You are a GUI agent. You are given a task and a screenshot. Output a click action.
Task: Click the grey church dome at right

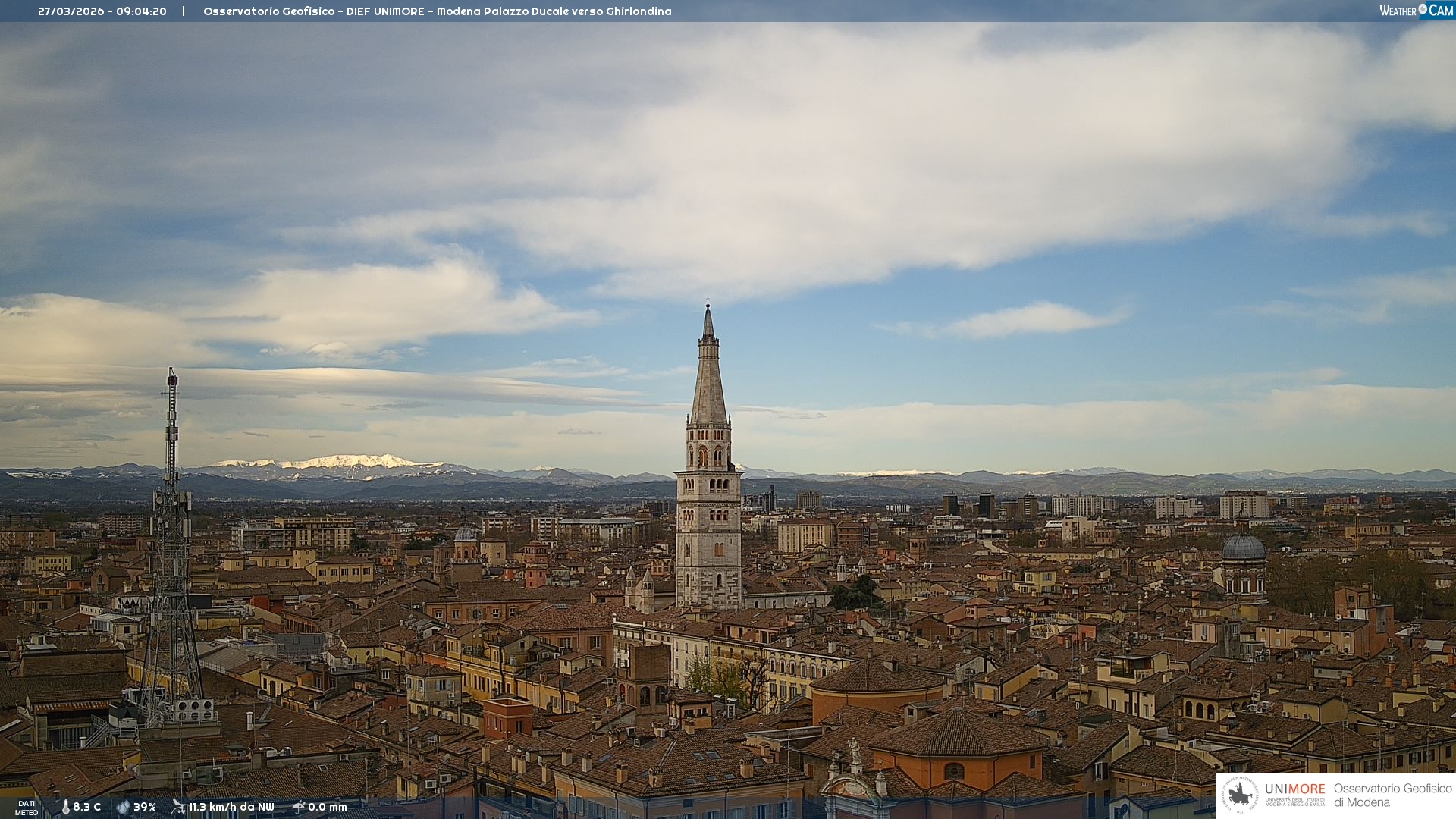1244,548
